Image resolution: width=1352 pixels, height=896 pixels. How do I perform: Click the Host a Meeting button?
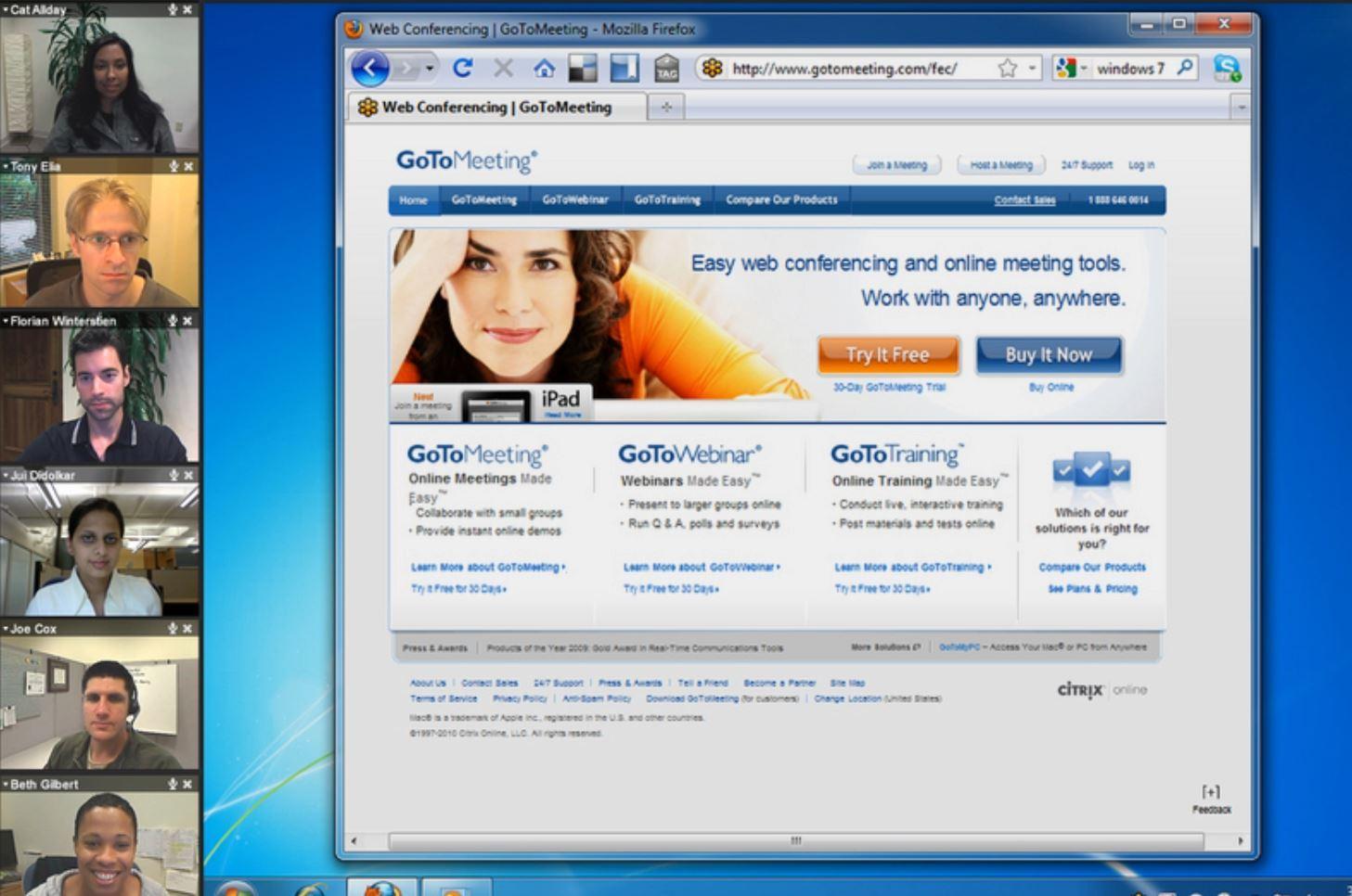[1001, 165]
